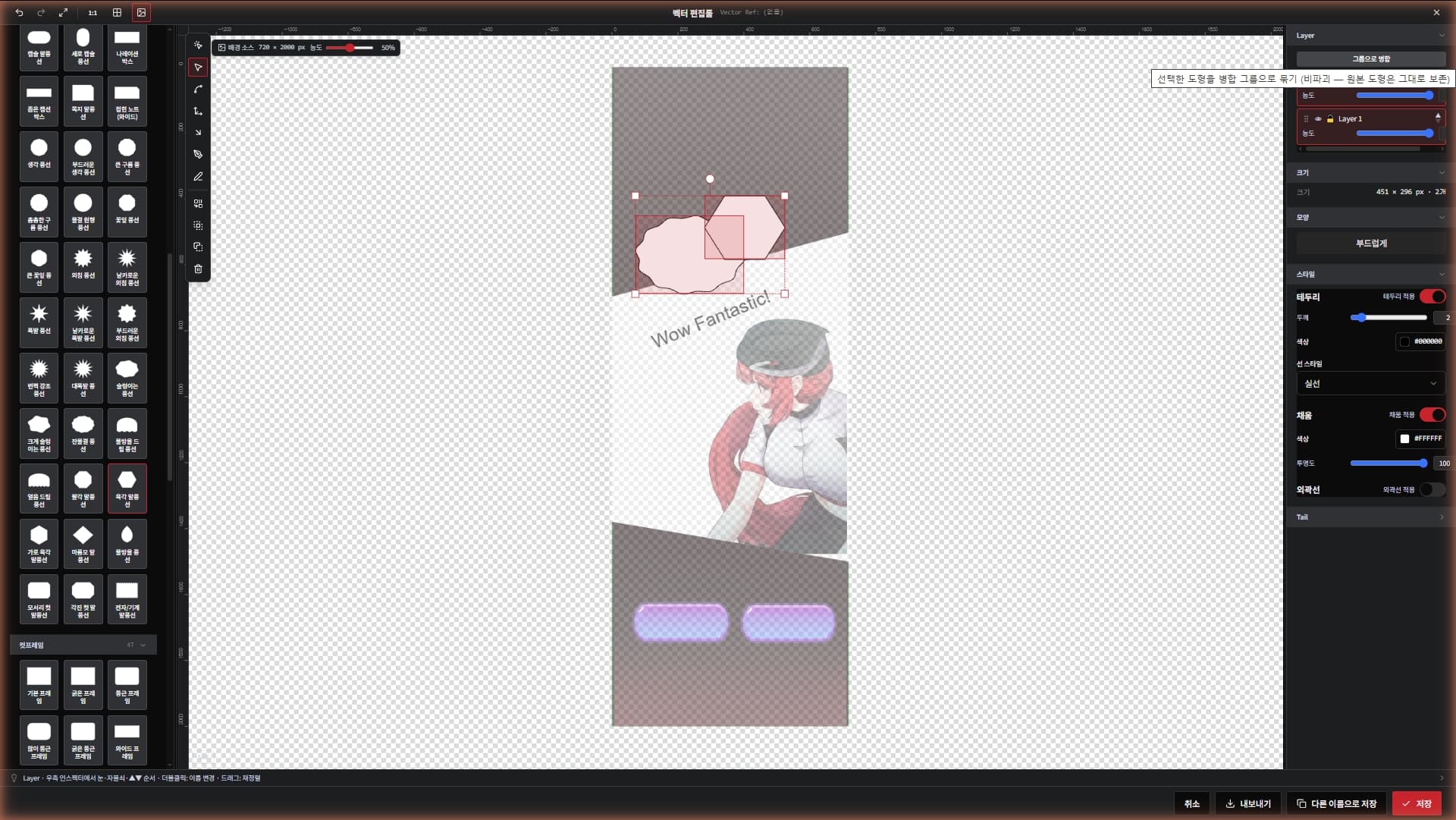Click the 취소 cancel button
Viewport: 1456px width, 820px height.
(x=1191, y=804)
